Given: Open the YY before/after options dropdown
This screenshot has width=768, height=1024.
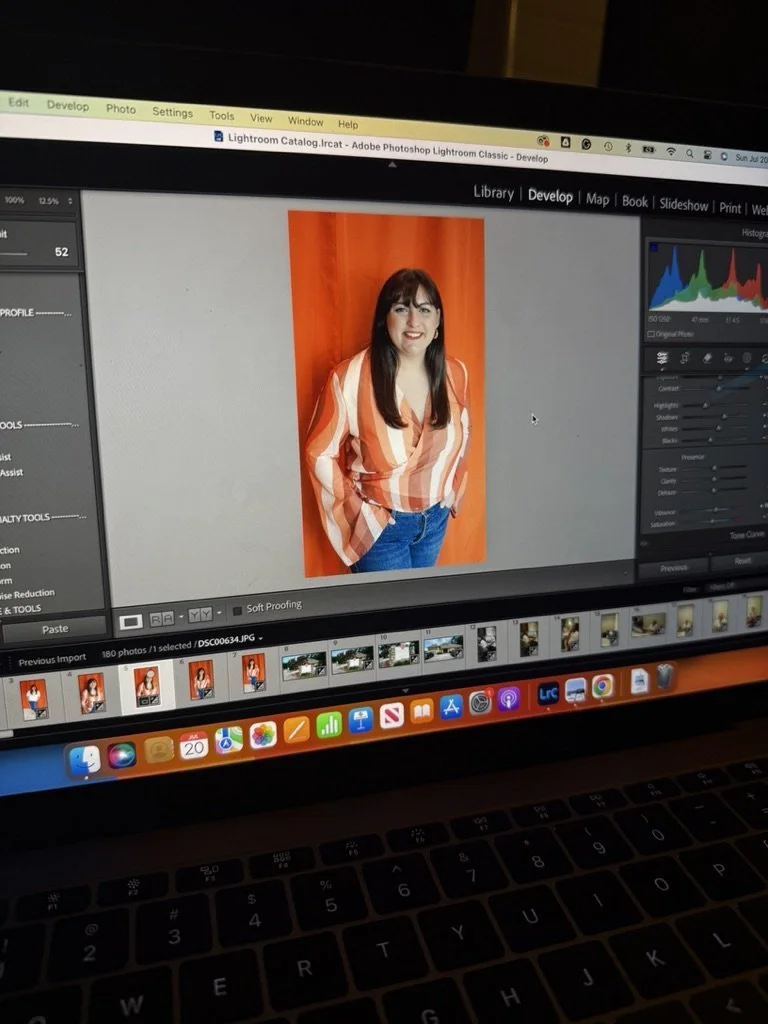Looking at the screenshot, I should tap(219, 613).
